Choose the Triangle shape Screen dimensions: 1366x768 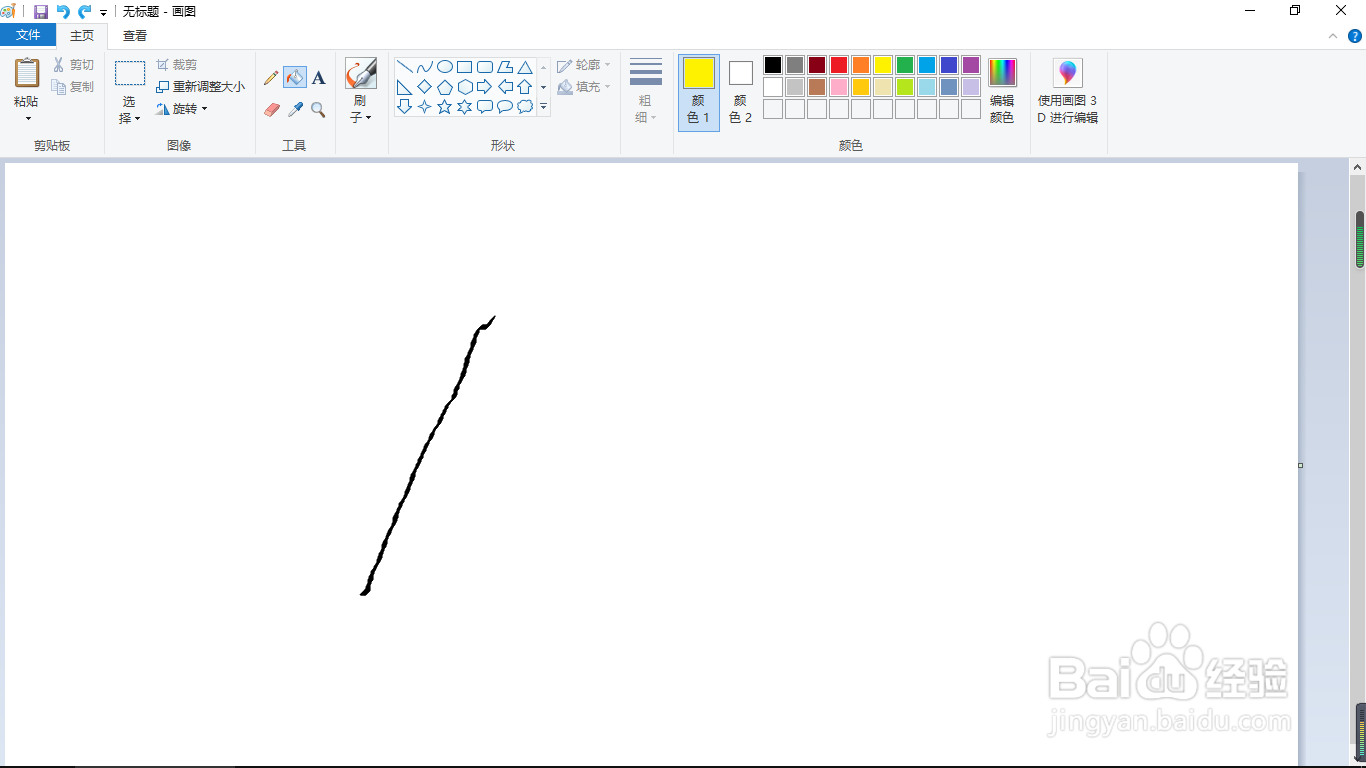[525, 67]
